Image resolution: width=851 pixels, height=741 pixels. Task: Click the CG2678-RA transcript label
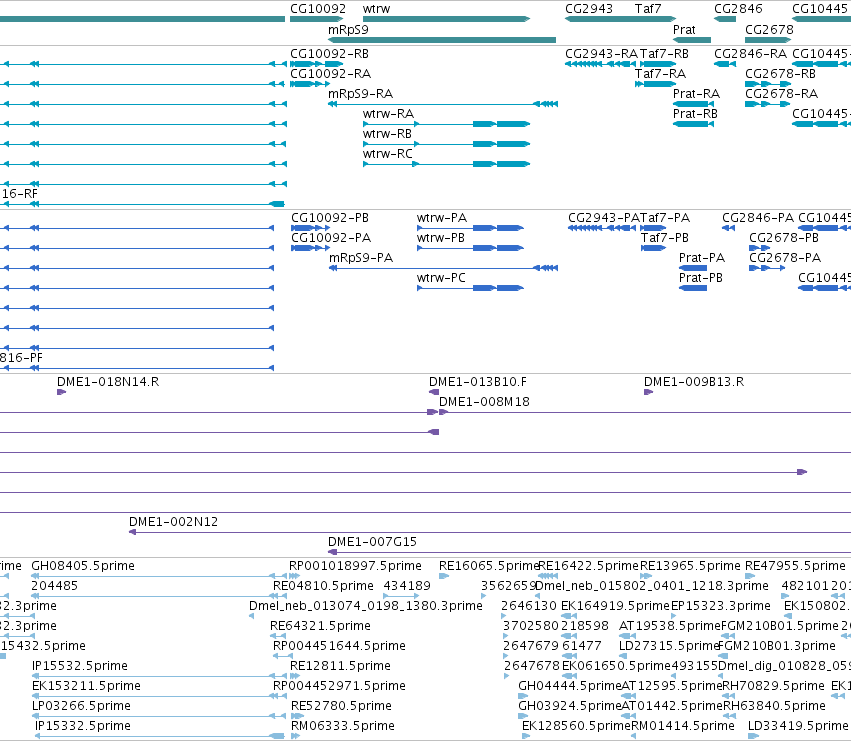click(781, 94)
